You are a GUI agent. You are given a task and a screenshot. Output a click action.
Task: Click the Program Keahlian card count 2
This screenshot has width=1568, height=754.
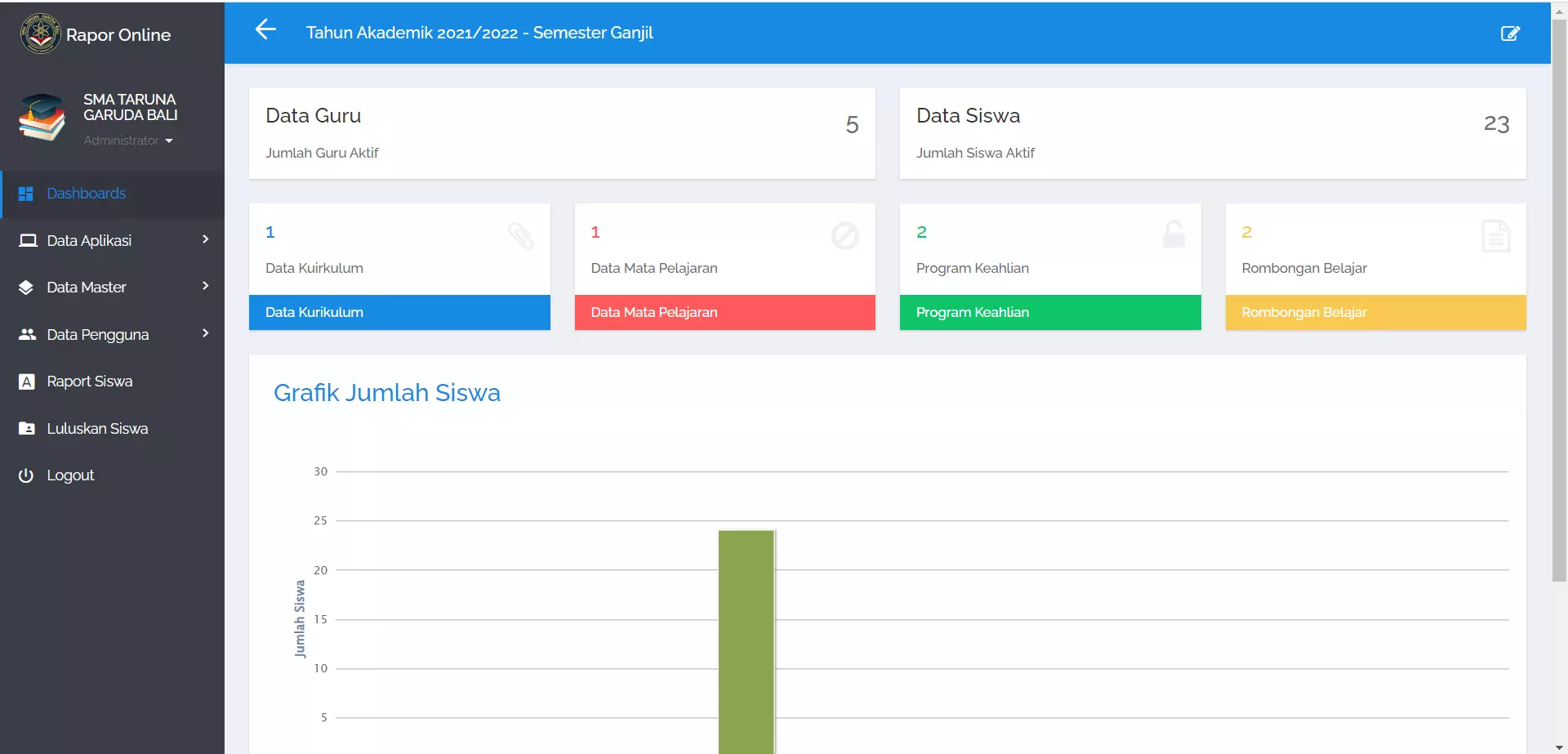pyautogui.click(x=921, y=232)
